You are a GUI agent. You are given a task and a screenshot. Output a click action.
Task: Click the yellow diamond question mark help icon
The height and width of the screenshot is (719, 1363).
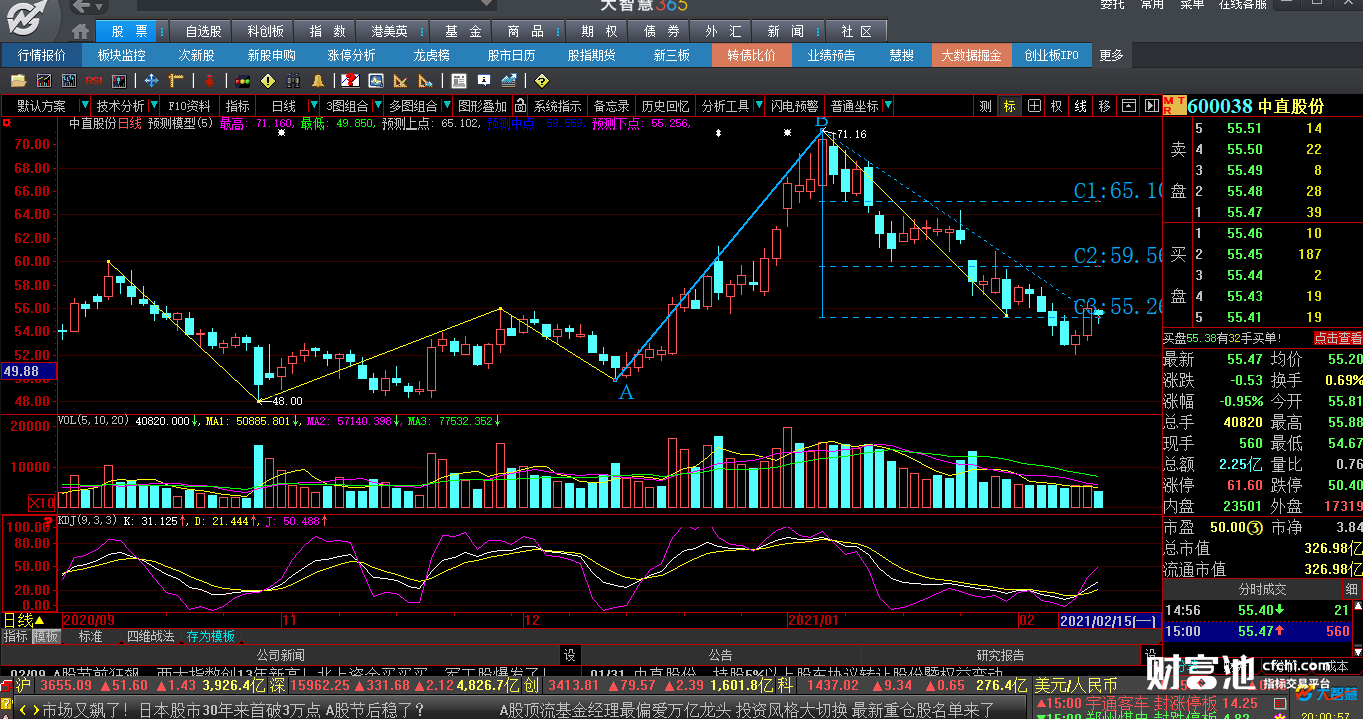click(542, 80)
